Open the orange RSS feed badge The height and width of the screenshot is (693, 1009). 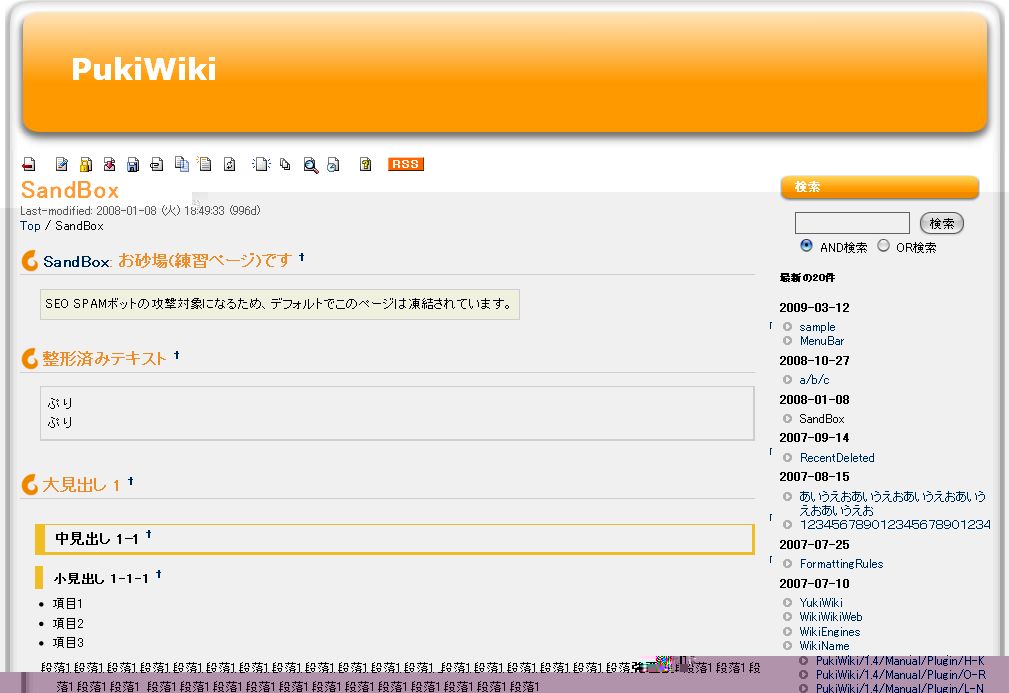pos(406,164)
